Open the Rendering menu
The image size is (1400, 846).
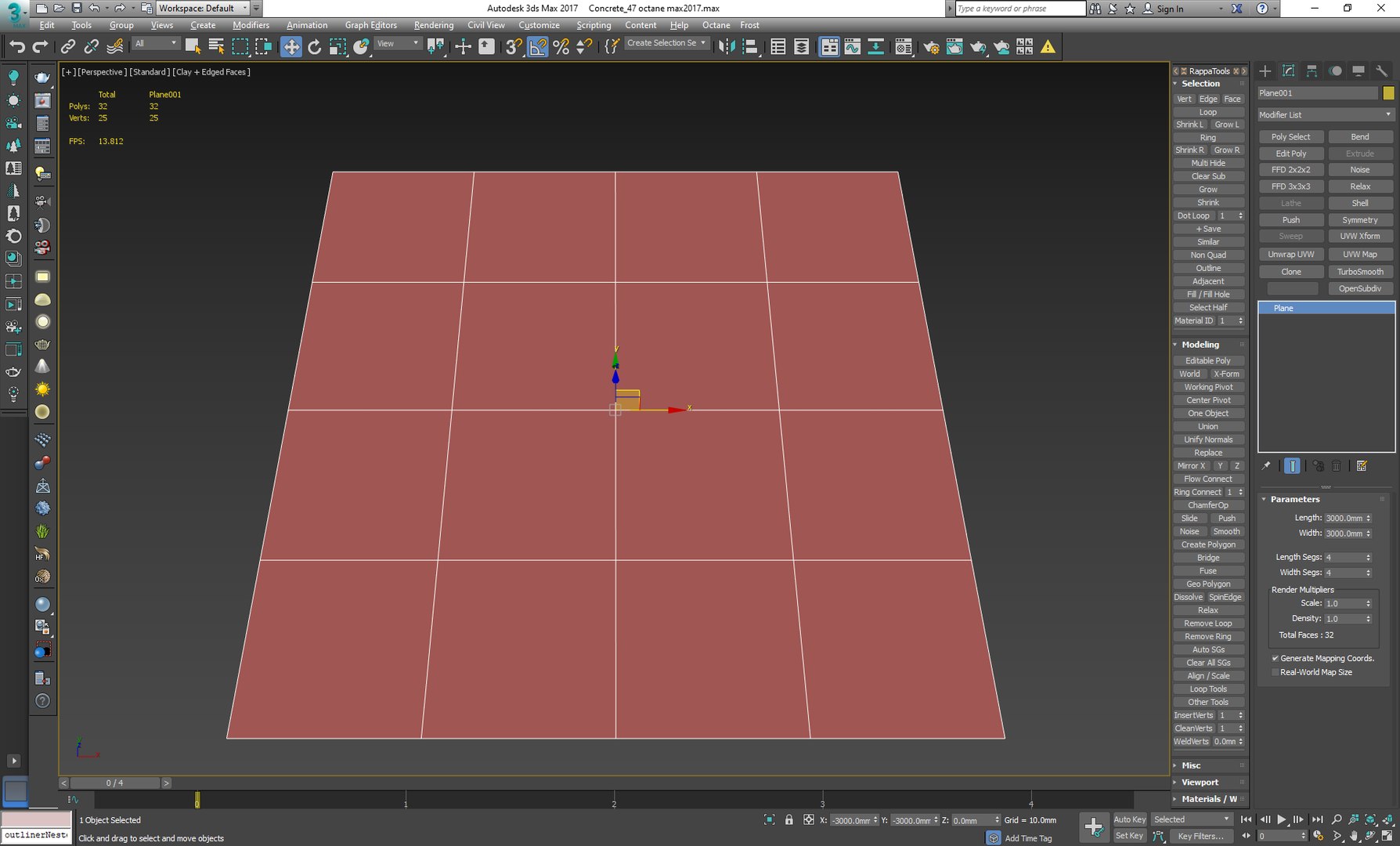point(433,25)
